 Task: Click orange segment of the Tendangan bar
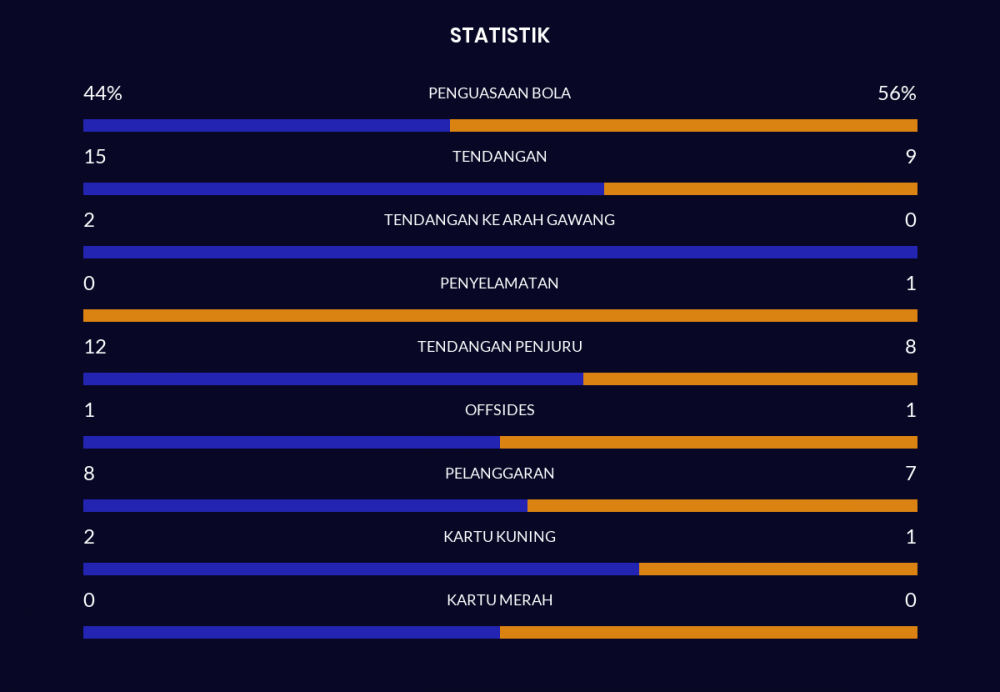coord(760,189)
